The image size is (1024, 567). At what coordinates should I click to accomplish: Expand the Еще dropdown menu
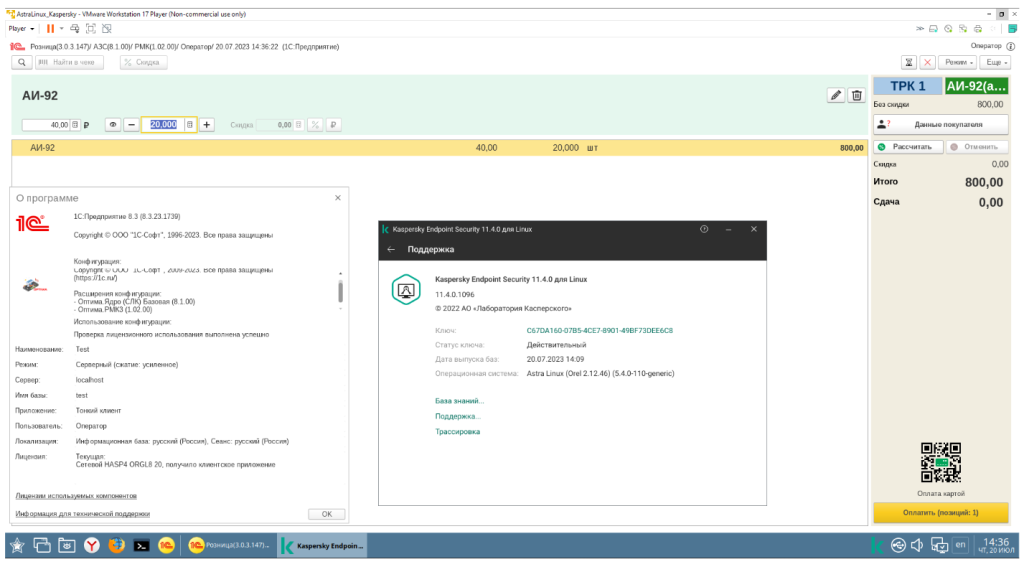click(995, 62)
